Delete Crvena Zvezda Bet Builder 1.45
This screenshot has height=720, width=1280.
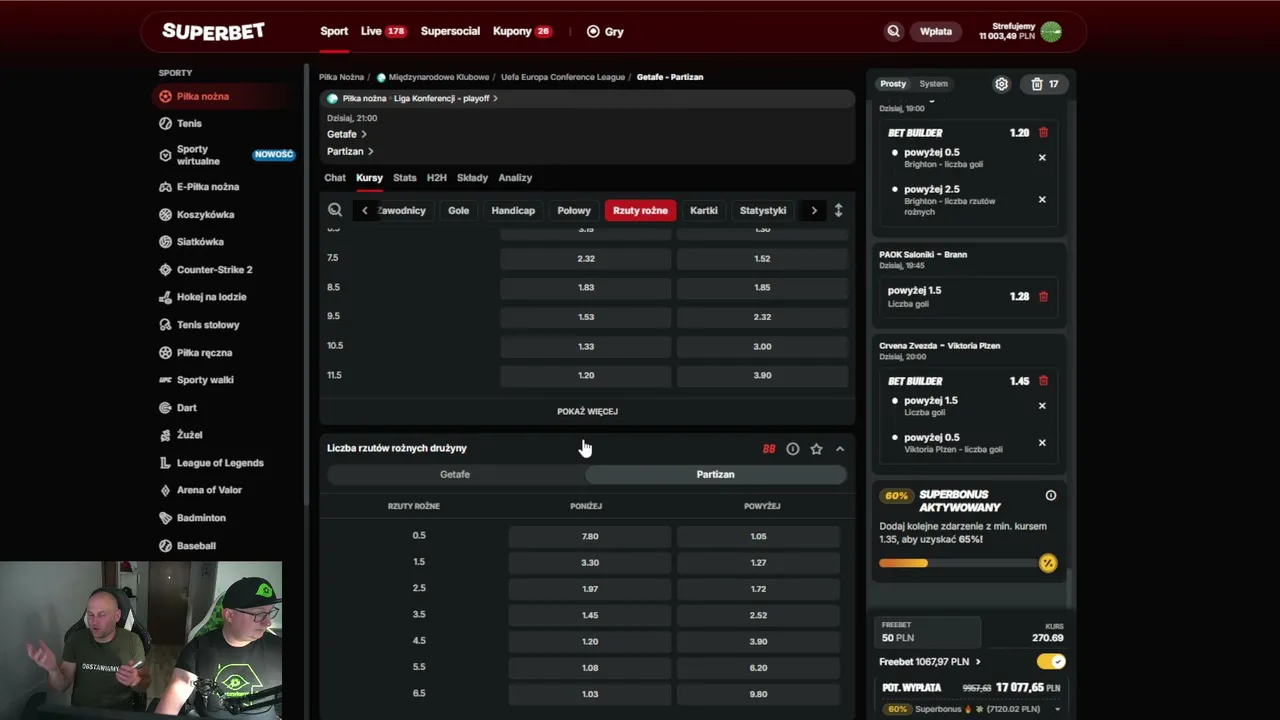coord(1043,381)
